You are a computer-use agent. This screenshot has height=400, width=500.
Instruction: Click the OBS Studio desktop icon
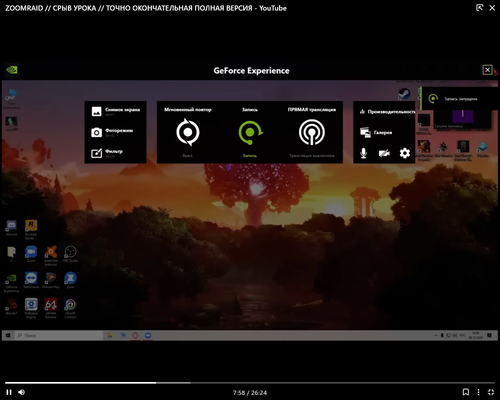(x=70, y=254)
